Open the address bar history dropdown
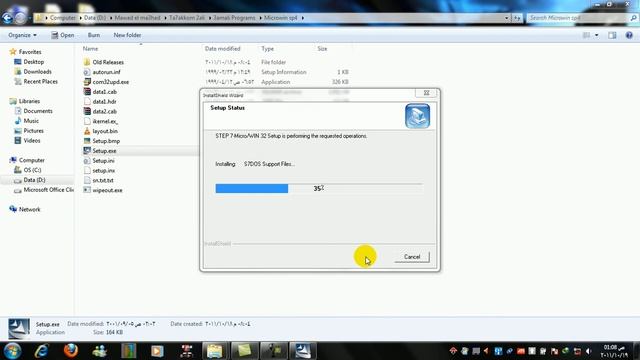 click(x=506, y=18)
